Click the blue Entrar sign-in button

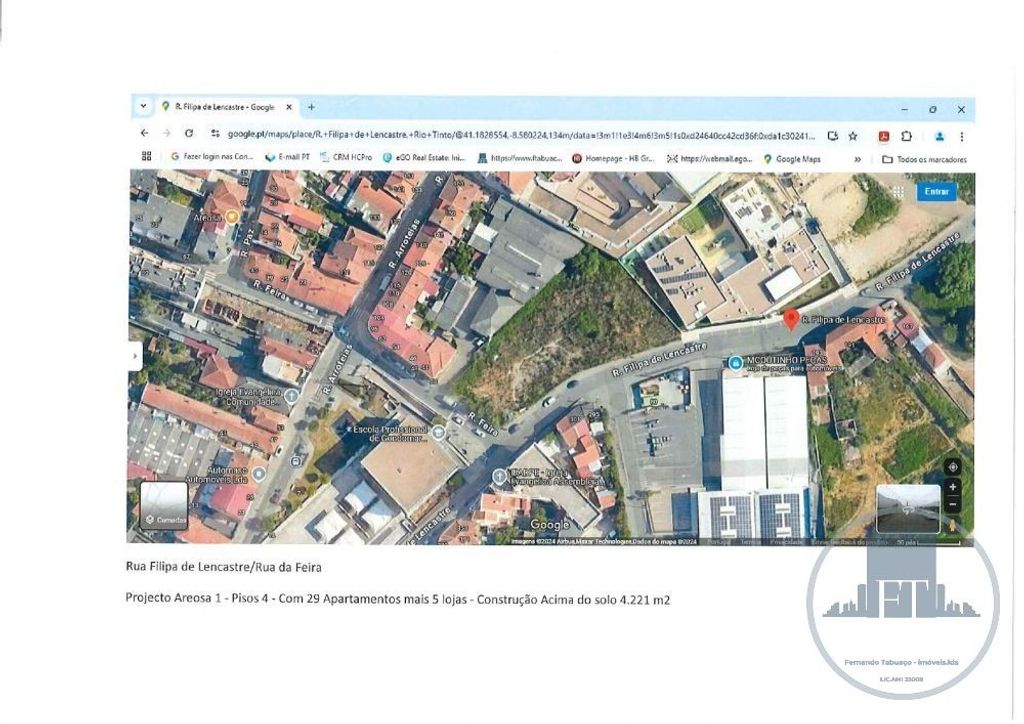[x=936, y=192]
